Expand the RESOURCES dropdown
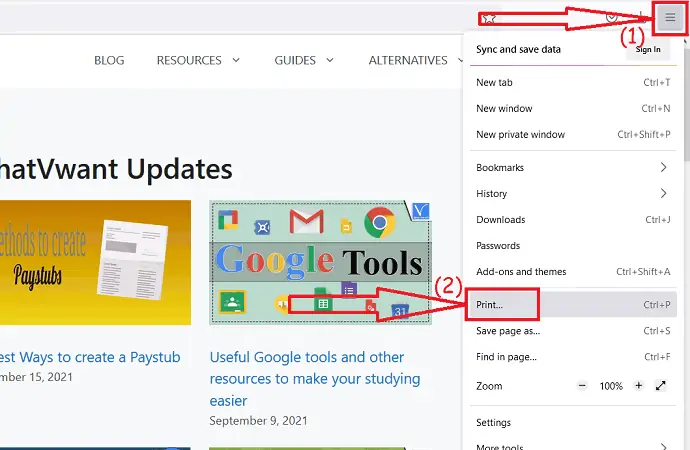Image resolution: width=690 pixels, height=450 pixels. pyautogui.click(x=198, y=60)
